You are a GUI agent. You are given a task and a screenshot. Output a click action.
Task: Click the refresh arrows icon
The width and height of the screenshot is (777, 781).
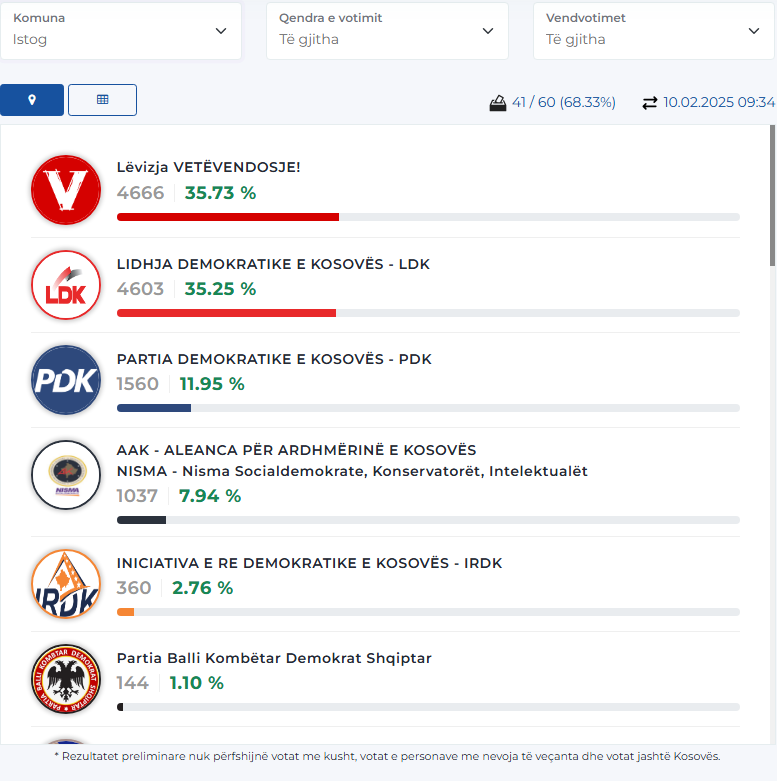click(649, 103)
